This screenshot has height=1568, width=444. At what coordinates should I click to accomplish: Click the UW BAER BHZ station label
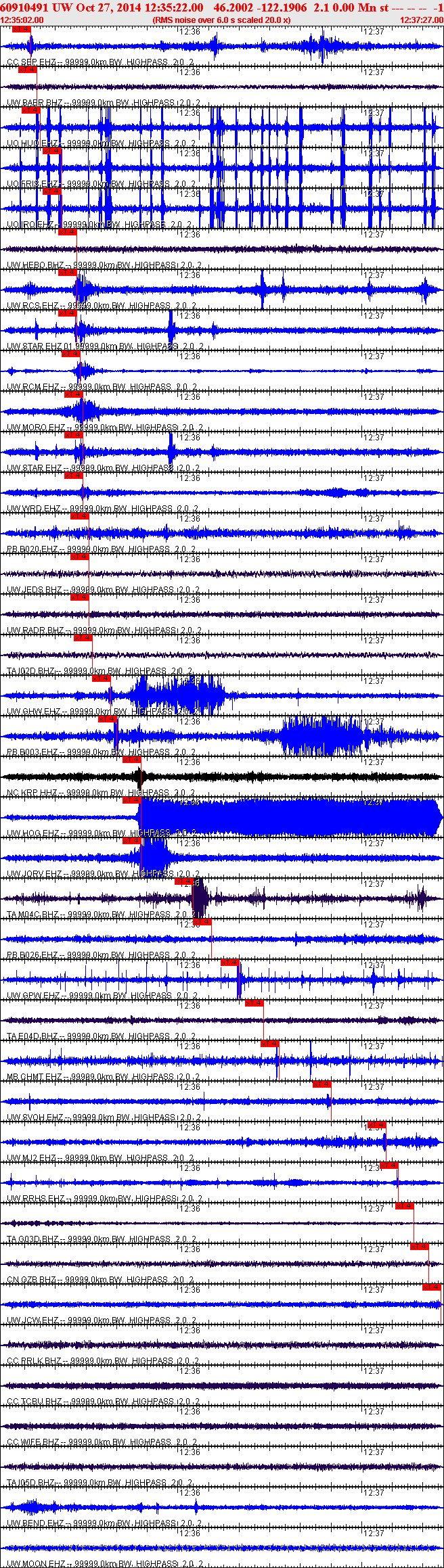35,103
